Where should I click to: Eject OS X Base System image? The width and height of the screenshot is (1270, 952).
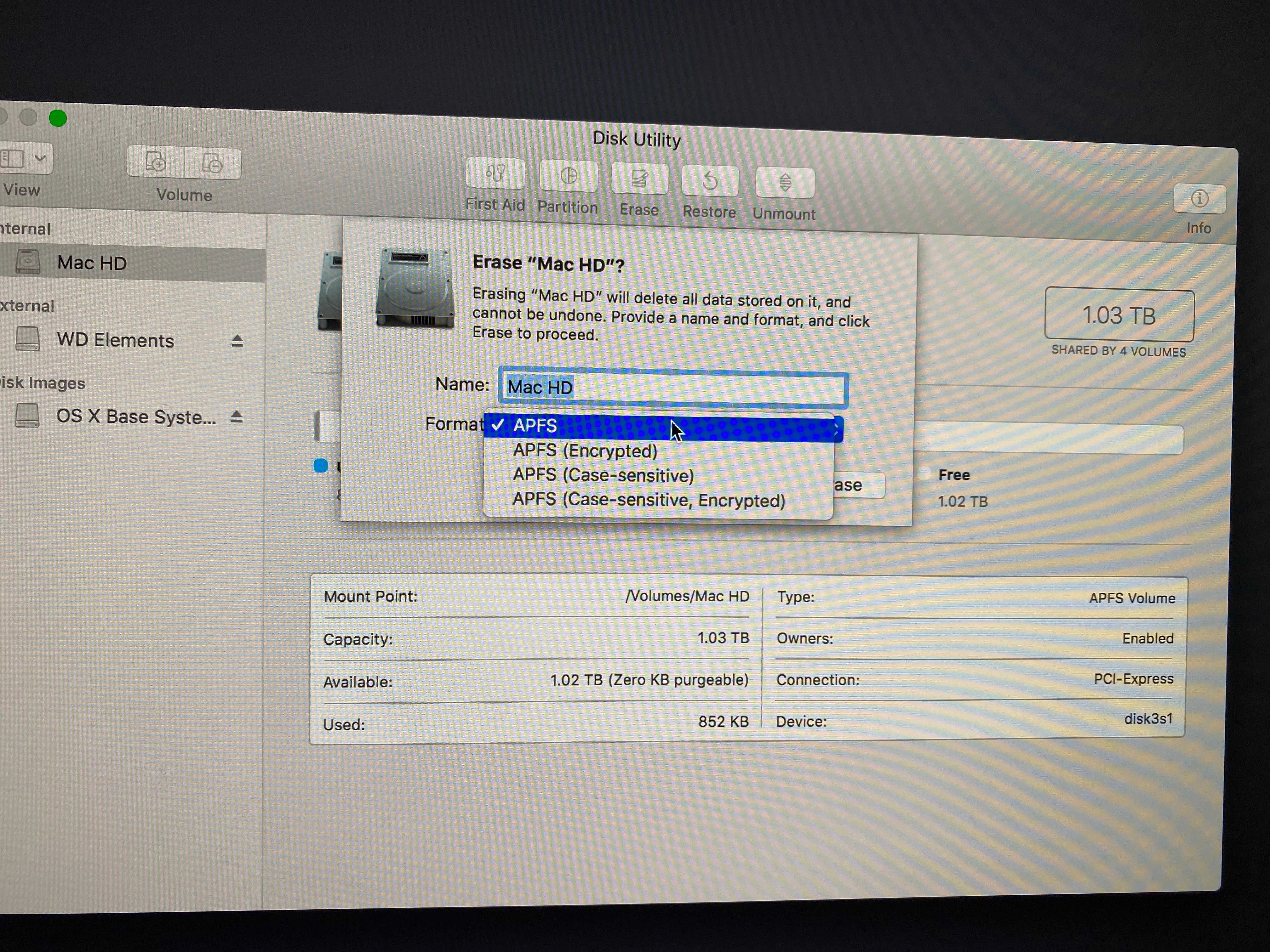click(x=237, y=416)
